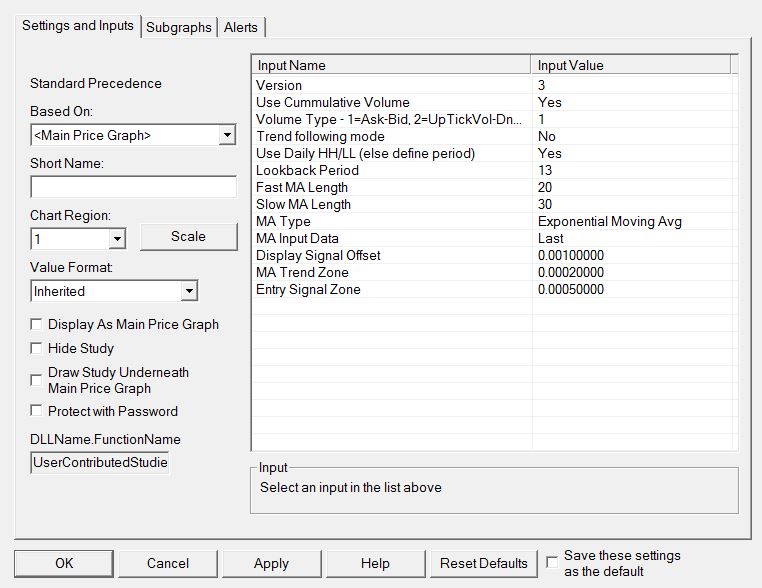This screenshot has height=588, width=762.
Task: Open Help for this study
Action: coord(375,563)
